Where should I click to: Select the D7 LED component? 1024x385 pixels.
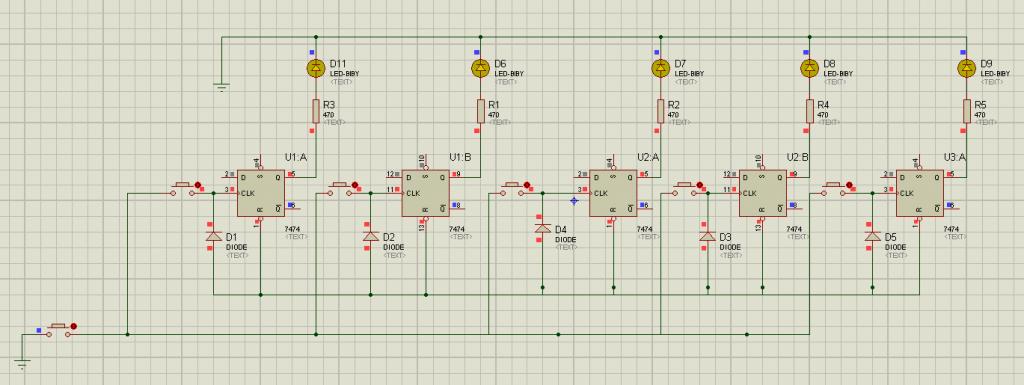[x=661, y=68]
